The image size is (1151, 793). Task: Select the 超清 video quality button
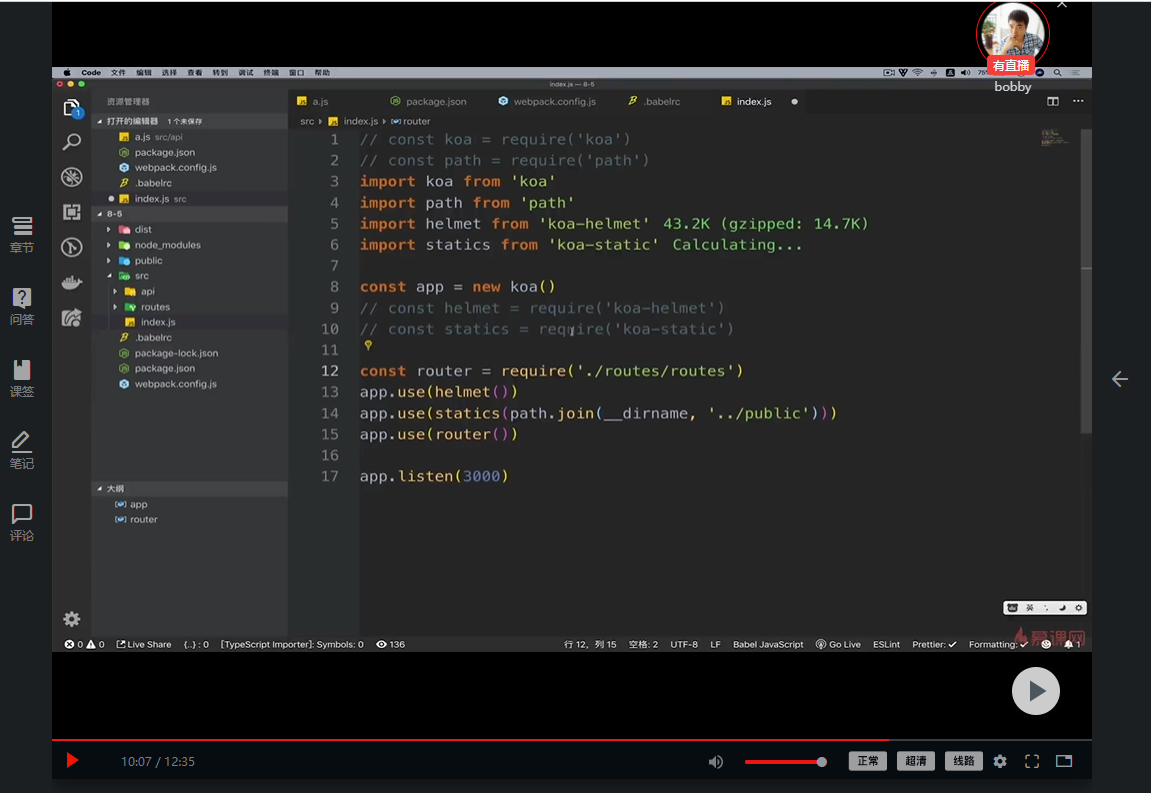tap(915, 761)
